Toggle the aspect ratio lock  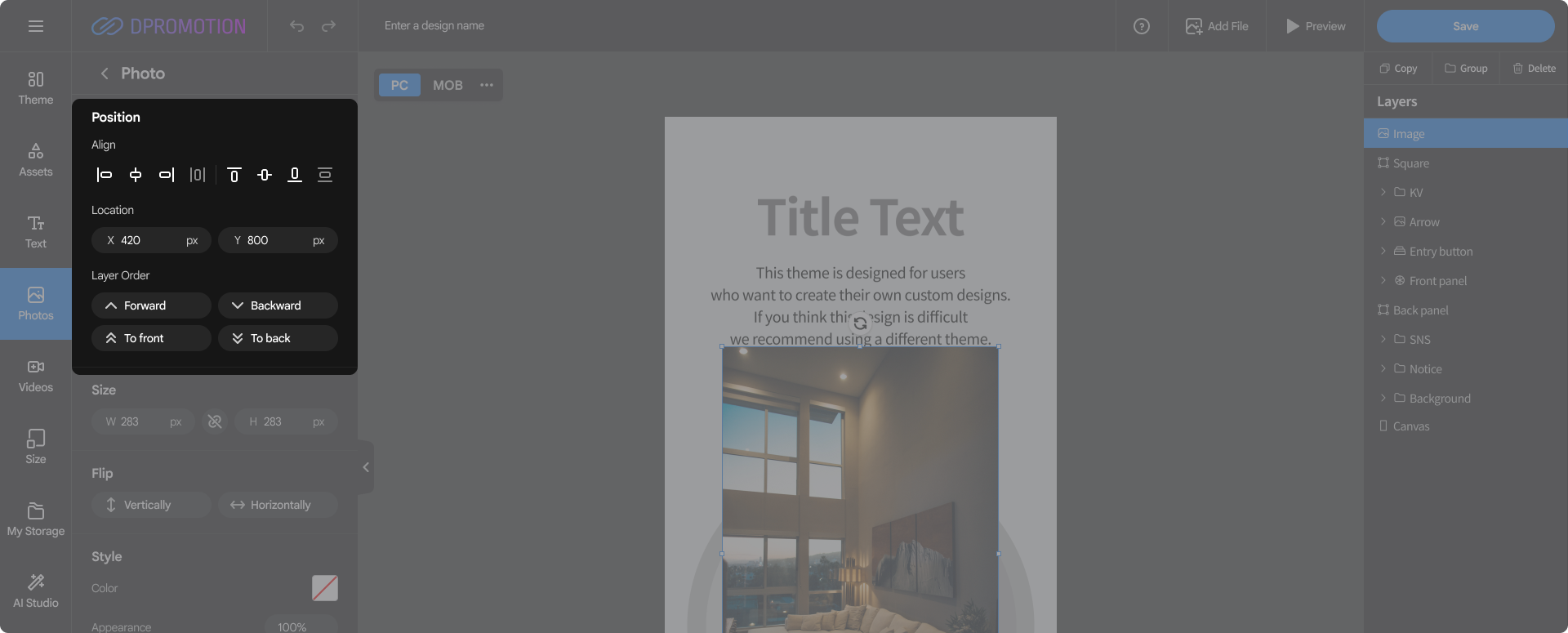pyautogui.click(x=215, y=421)
